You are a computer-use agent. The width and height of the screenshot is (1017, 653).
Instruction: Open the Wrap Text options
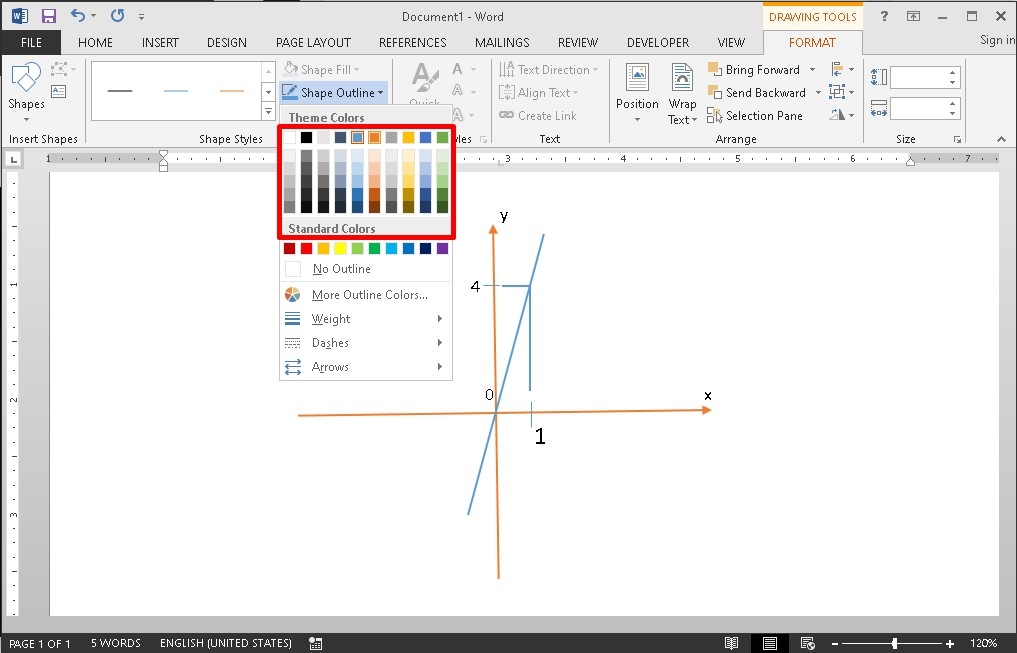(x=682, y=93)
